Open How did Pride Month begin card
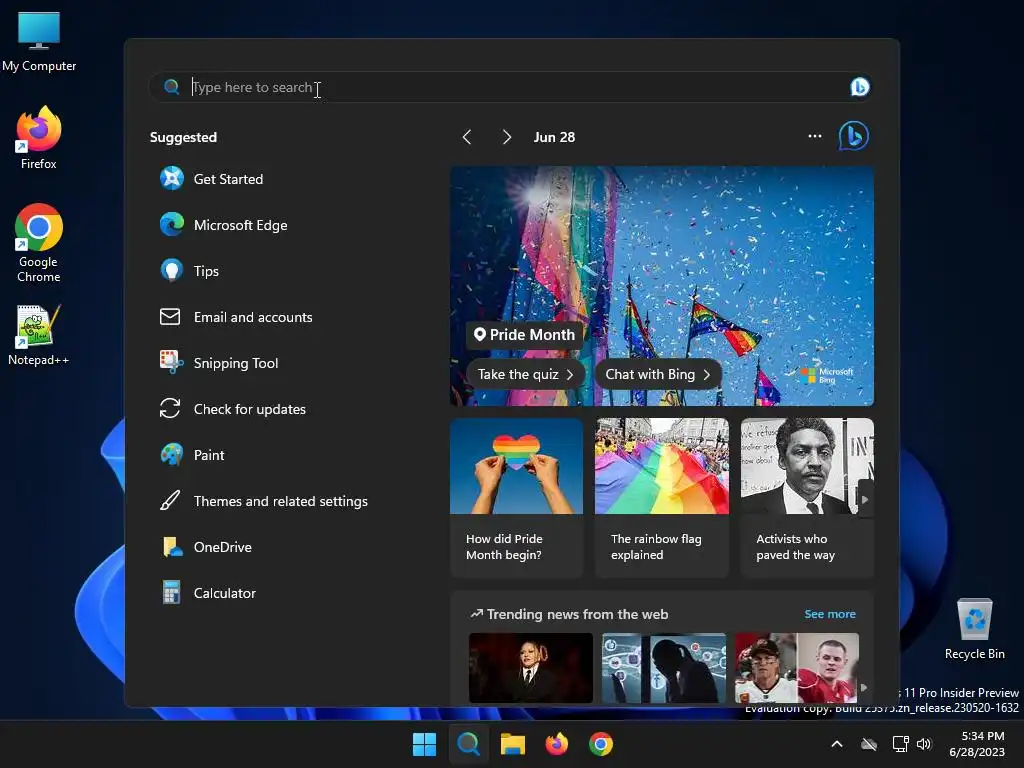1024x768 pixels. pyautogui.click(x=516, y=498)
